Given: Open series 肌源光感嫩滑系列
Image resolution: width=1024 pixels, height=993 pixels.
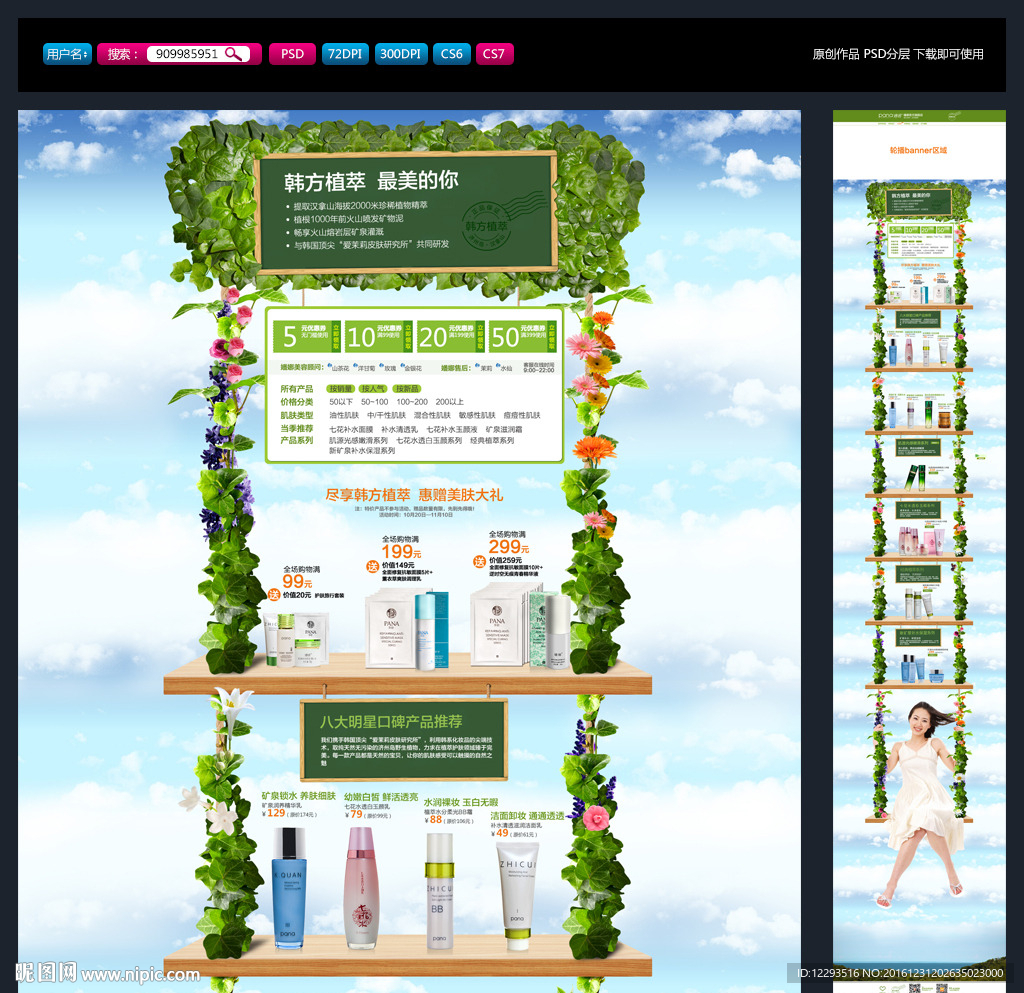Looking at the screenshot, I should (x=359, y=441).
